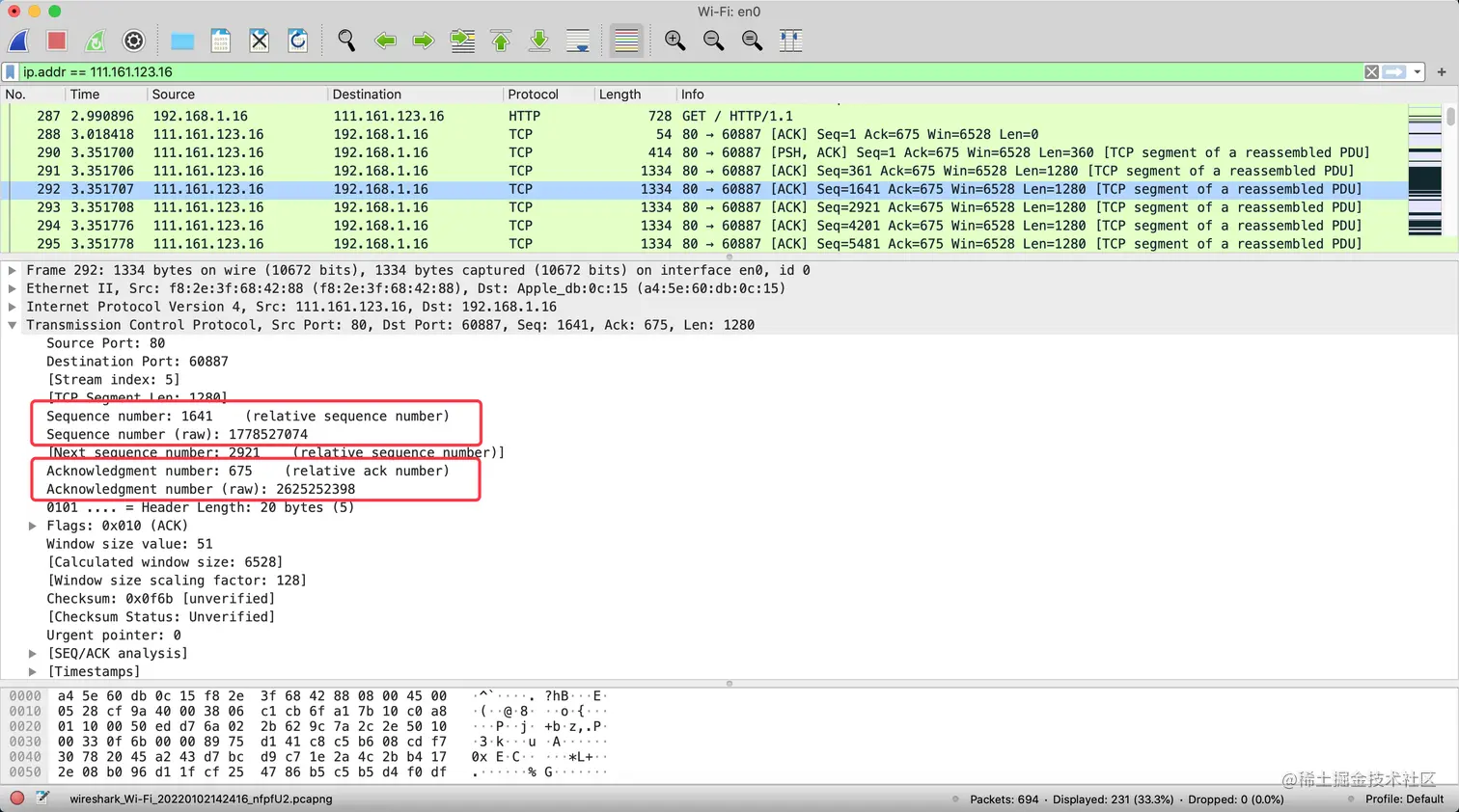
Task: Sort by No. column header
Action: 33,95
